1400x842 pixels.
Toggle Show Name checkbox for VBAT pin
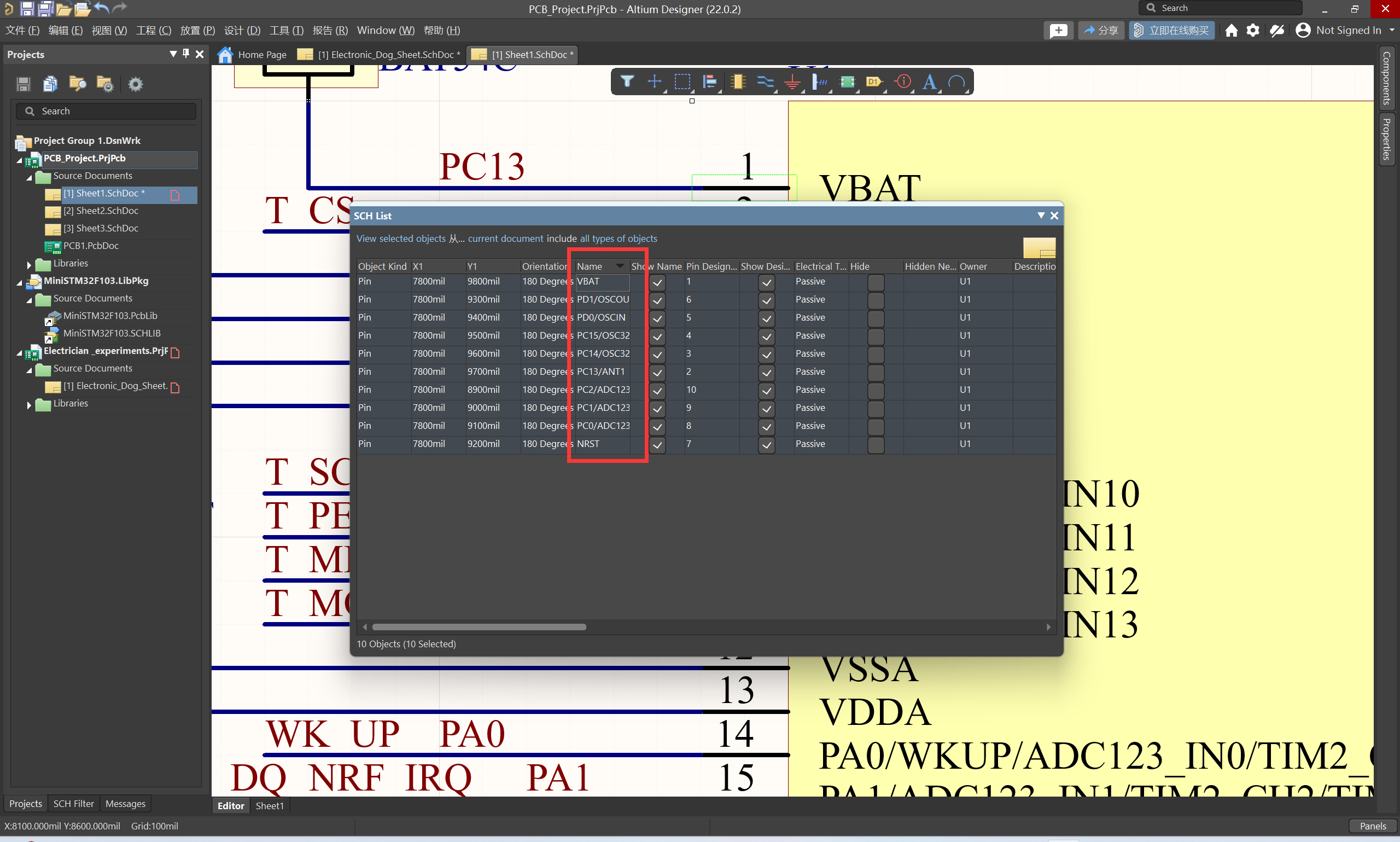click(x=657, y=282)
